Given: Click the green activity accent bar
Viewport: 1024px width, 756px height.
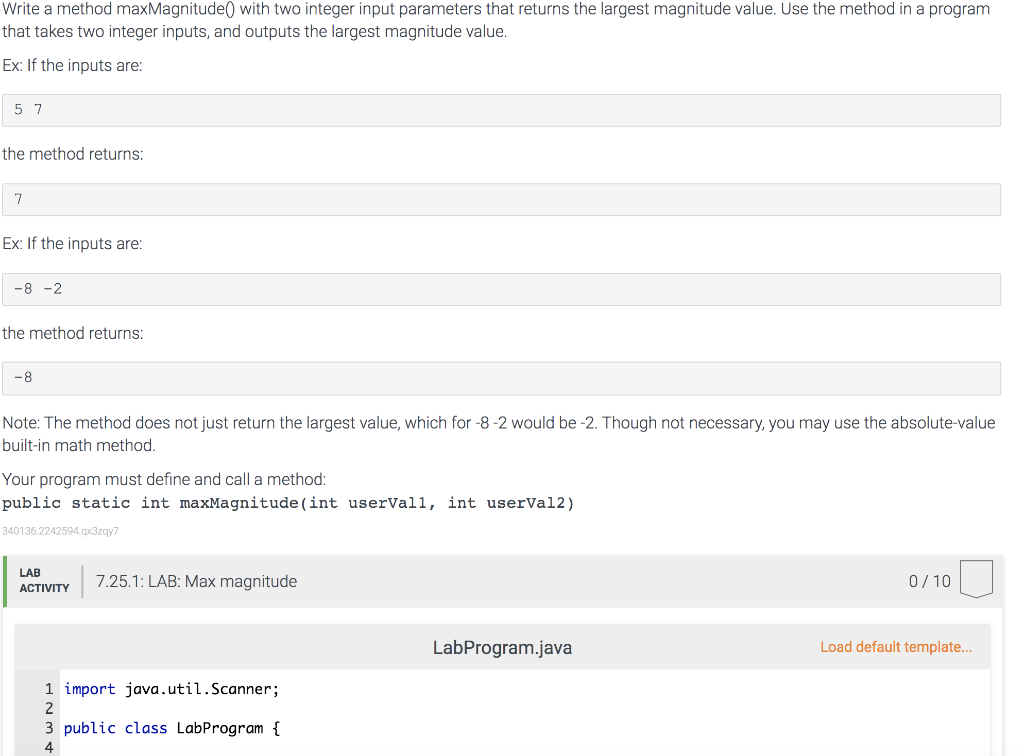Looking at the screenshot, I should click(7, 581).
